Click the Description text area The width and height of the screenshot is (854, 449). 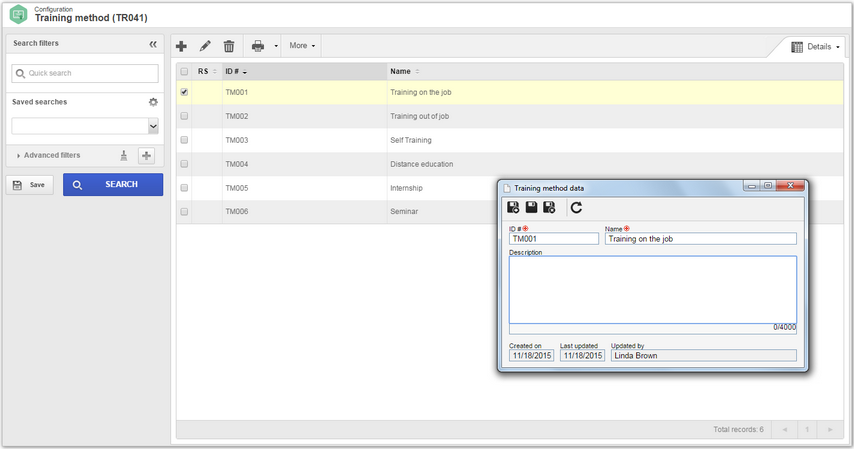652,290
